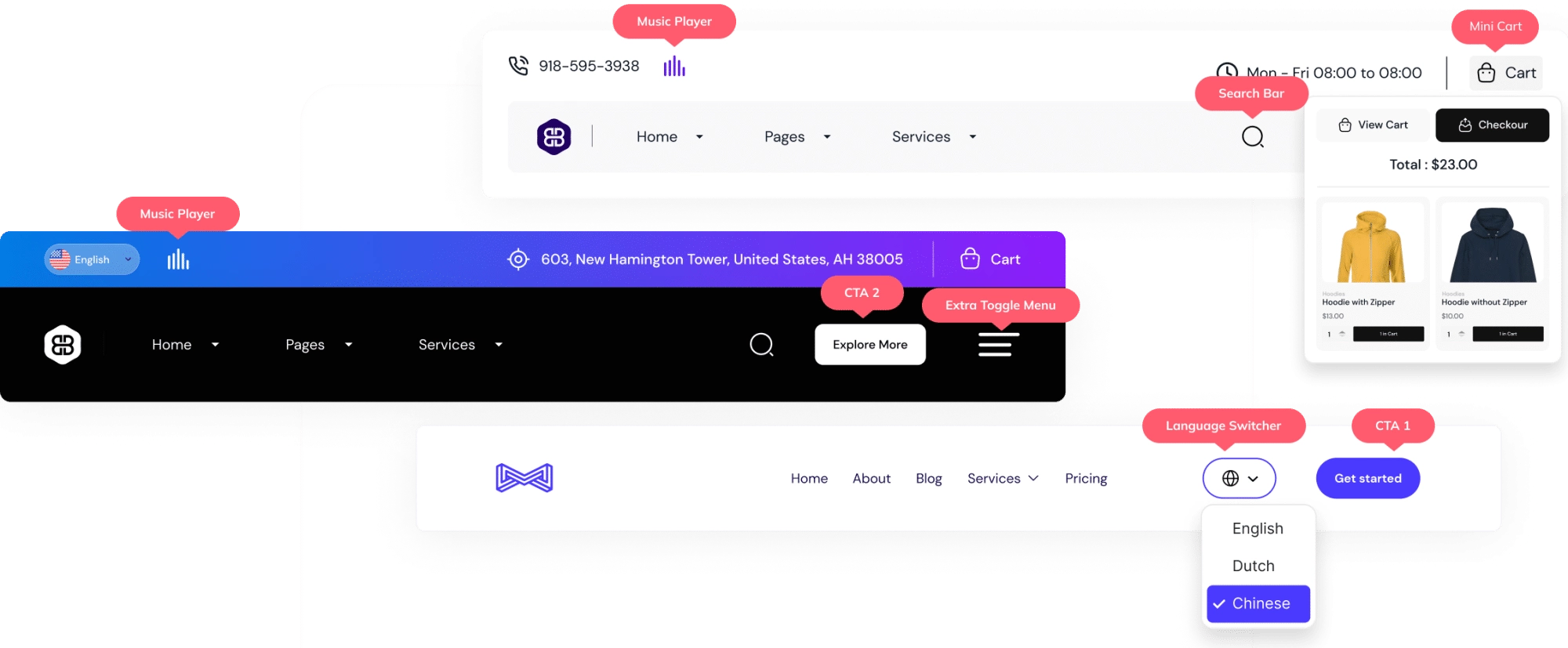Click the search icon in black navbar
Screen dimensions: 1568x648
(761, 345)
